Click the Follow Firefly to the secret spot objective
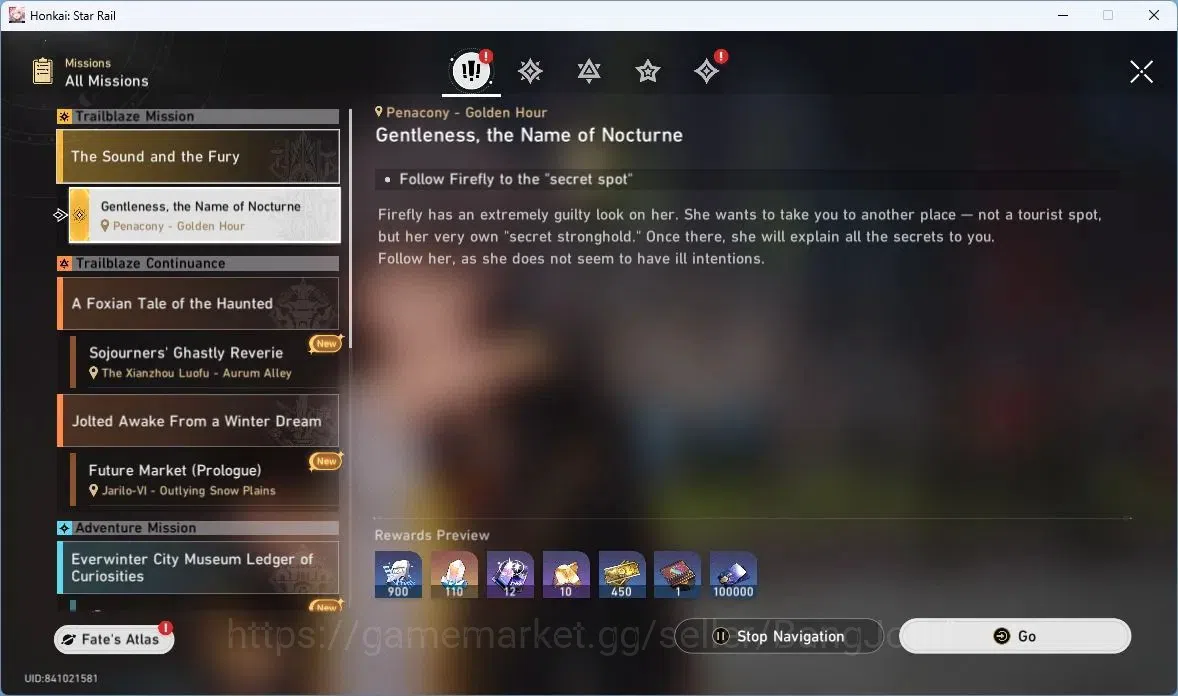 [x=747, y=179]
